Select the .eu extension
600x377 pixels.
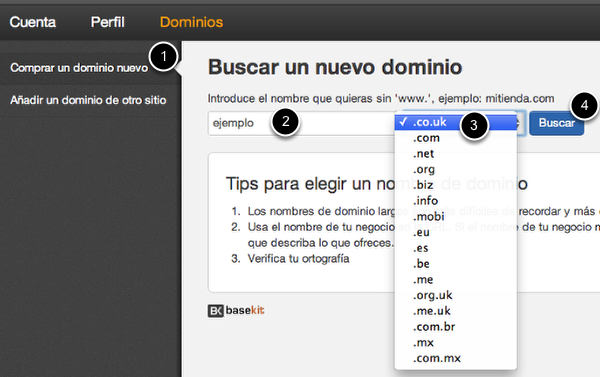pyautogui.click(x=455, y=232)
